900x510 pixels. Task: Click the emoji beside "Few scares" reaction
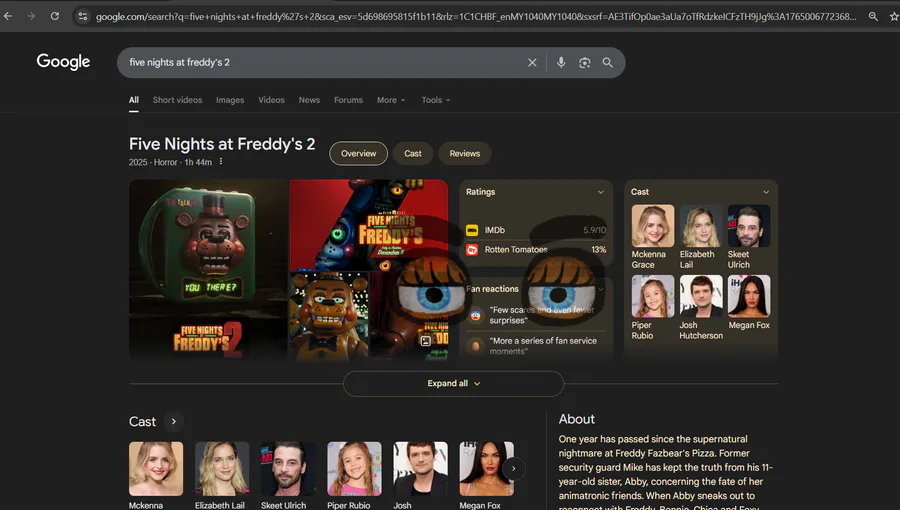(x=475, y=315)
